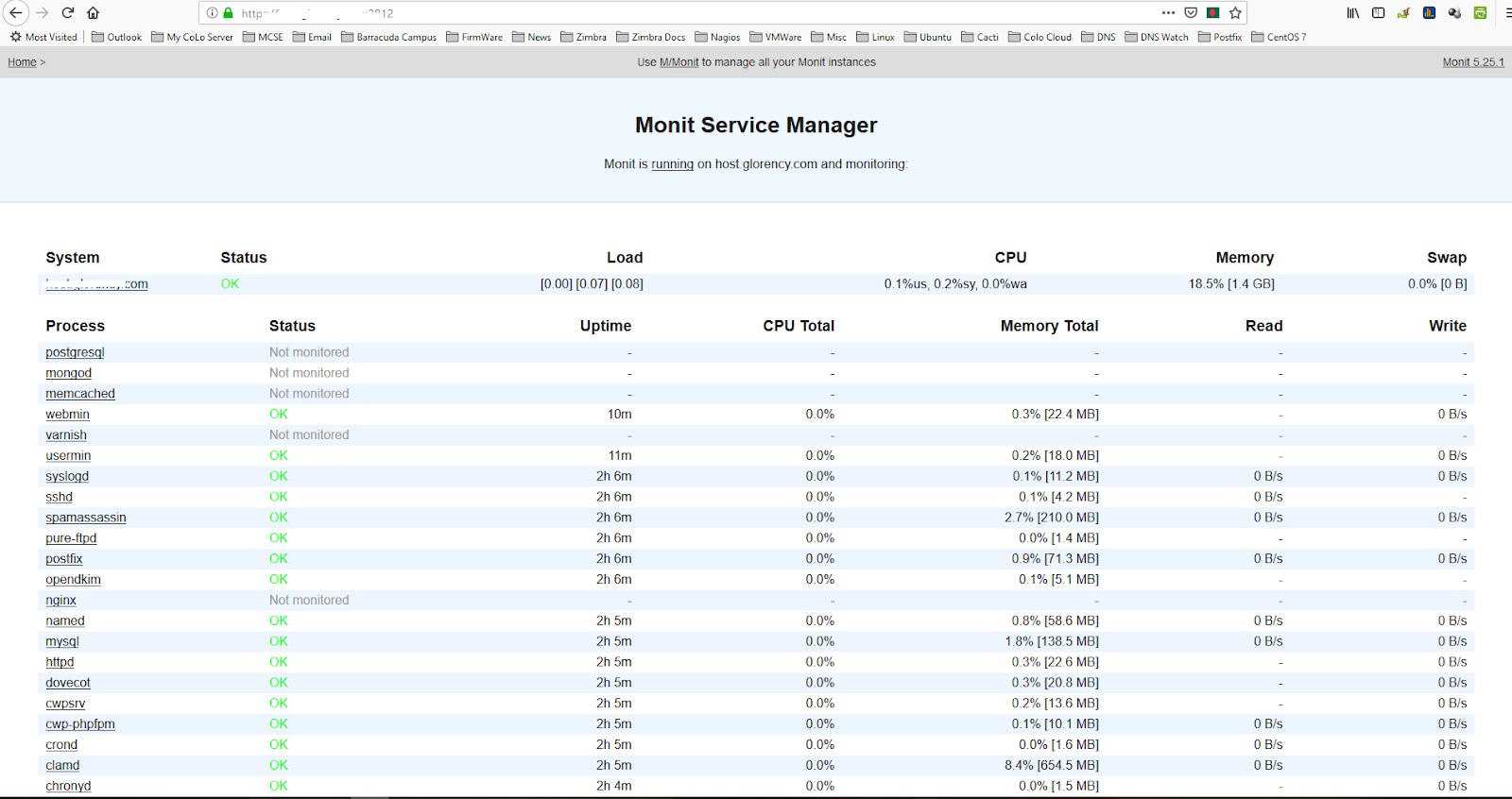1512x799 pixels.
Task: Open the Cacti bookmark folder
Action: tap(980, 37)
